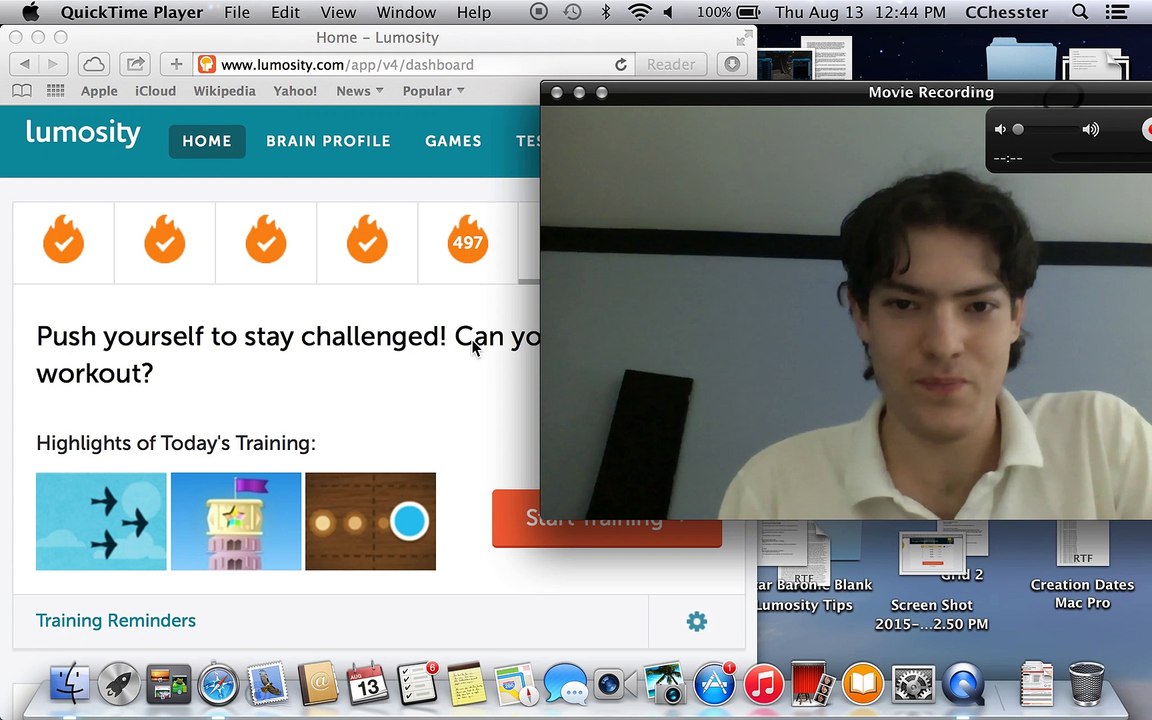This screenshot has width=1152, height=720.
Task: Click the address bar URL field
Action: click(415, 65)
